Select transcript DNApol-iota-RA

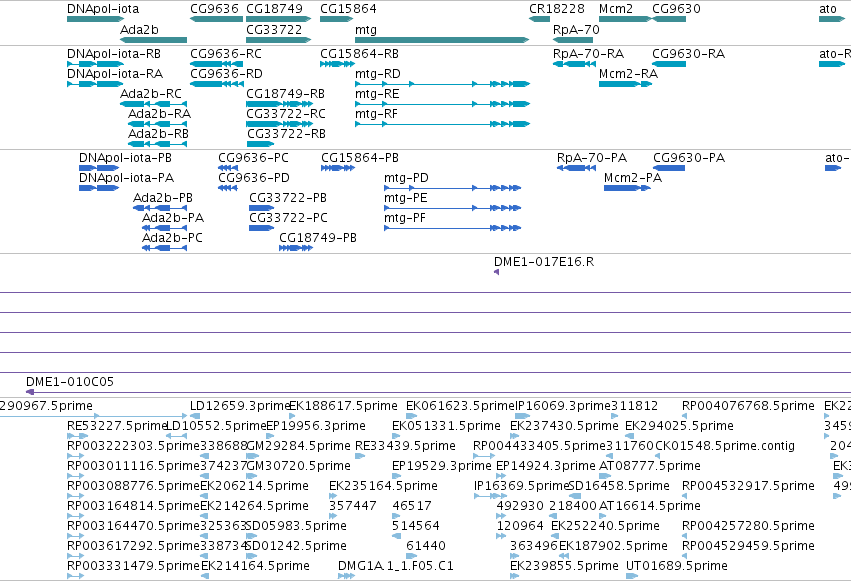(96, 84)
